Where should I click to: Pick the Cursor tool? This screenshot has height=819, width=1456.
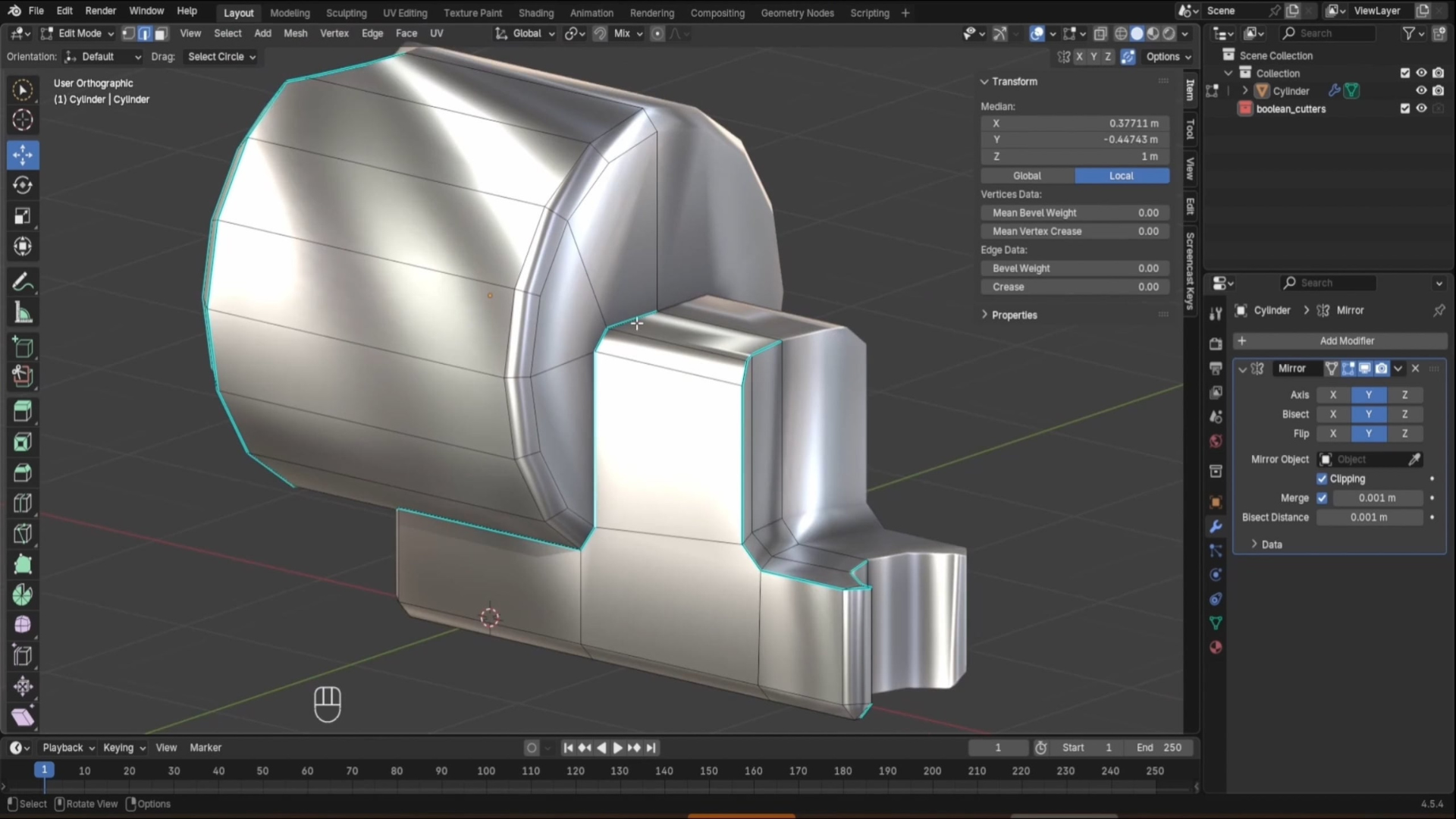coord(23,120)
